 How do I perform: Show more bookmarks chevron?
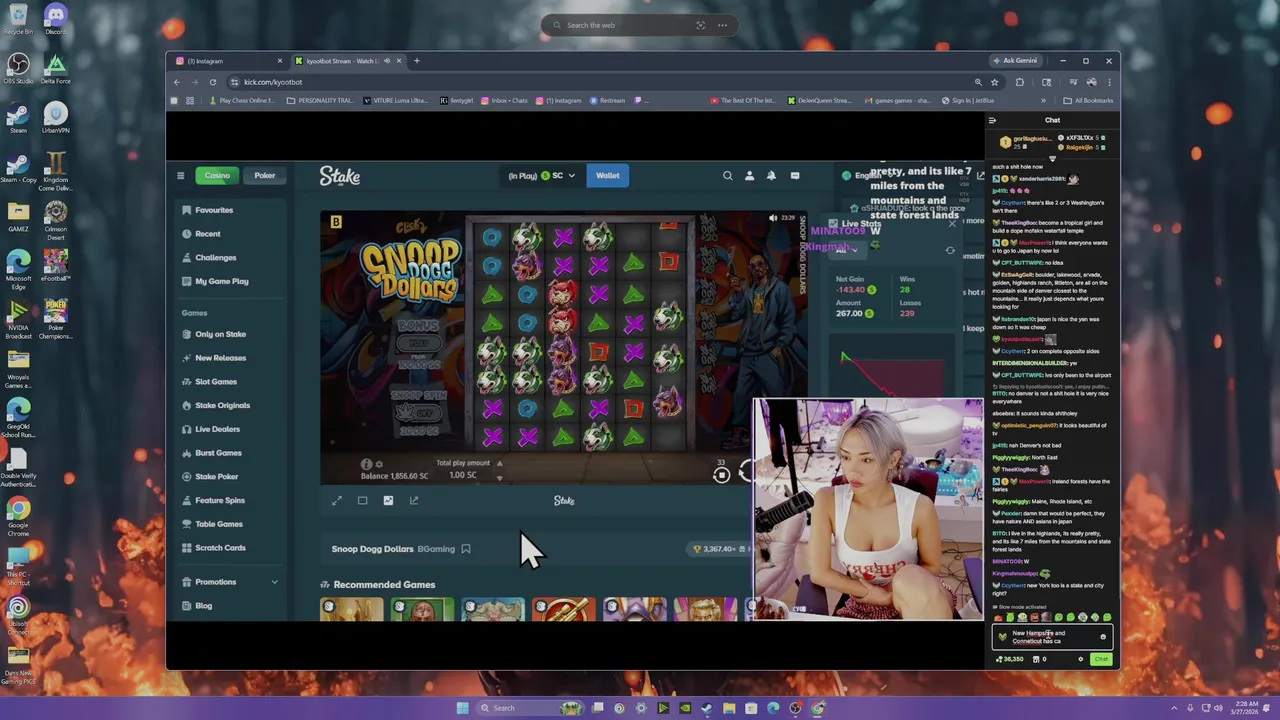point(1043,101)
